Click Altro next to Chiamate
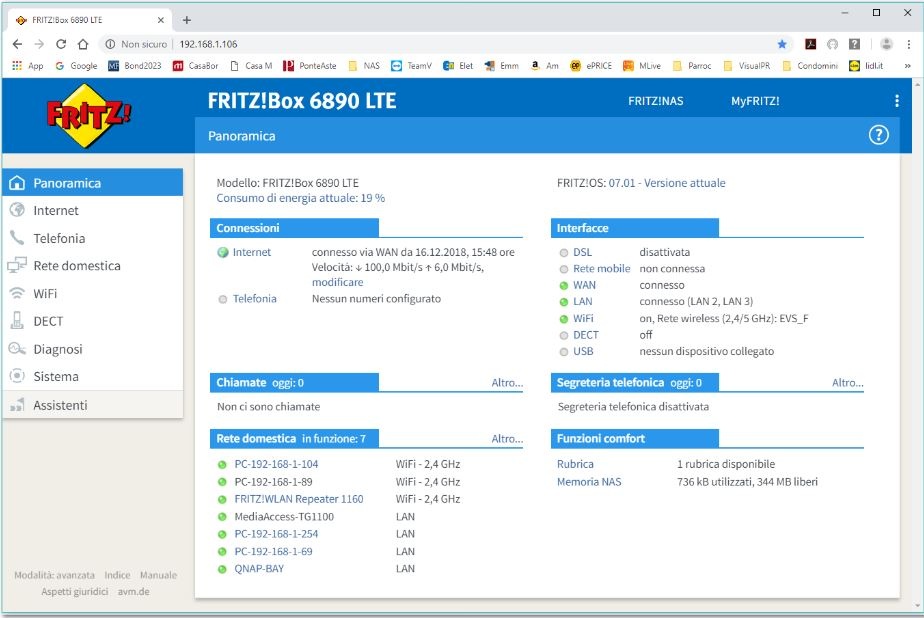 pyautogui.click(x=506, y=383)
